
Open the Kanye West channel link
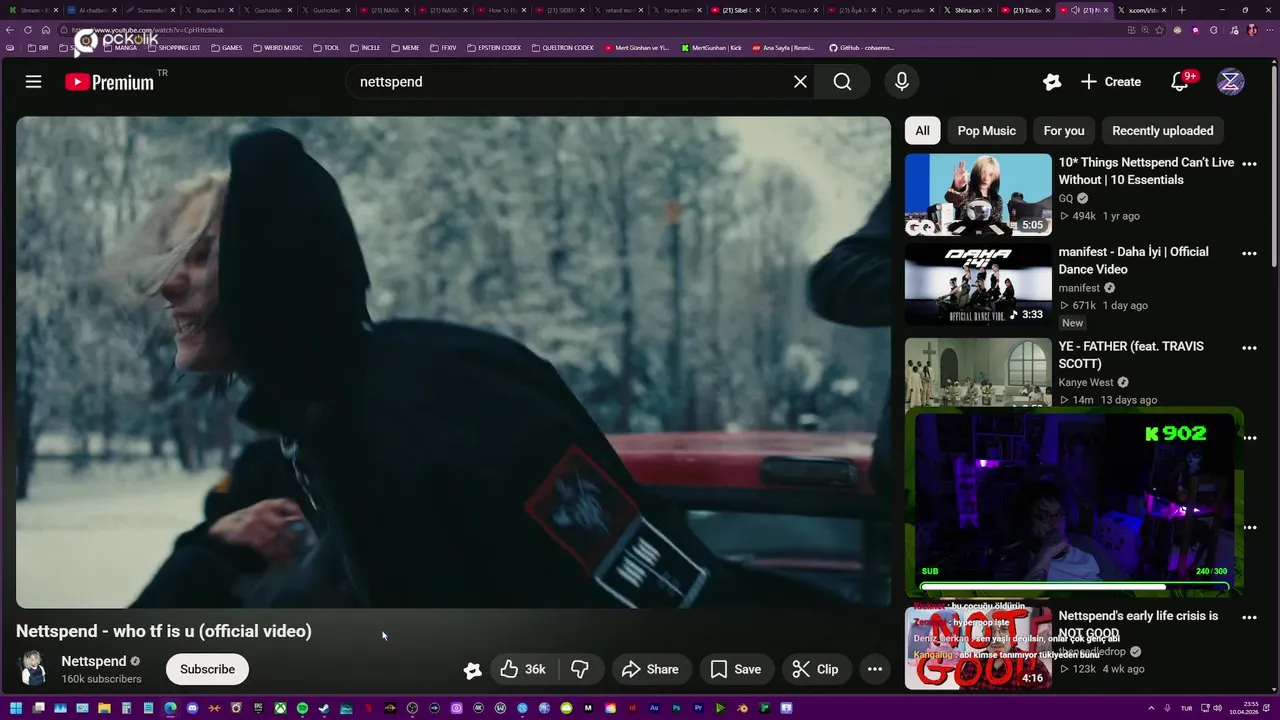pyautogui.click(x=1086, y=382)
